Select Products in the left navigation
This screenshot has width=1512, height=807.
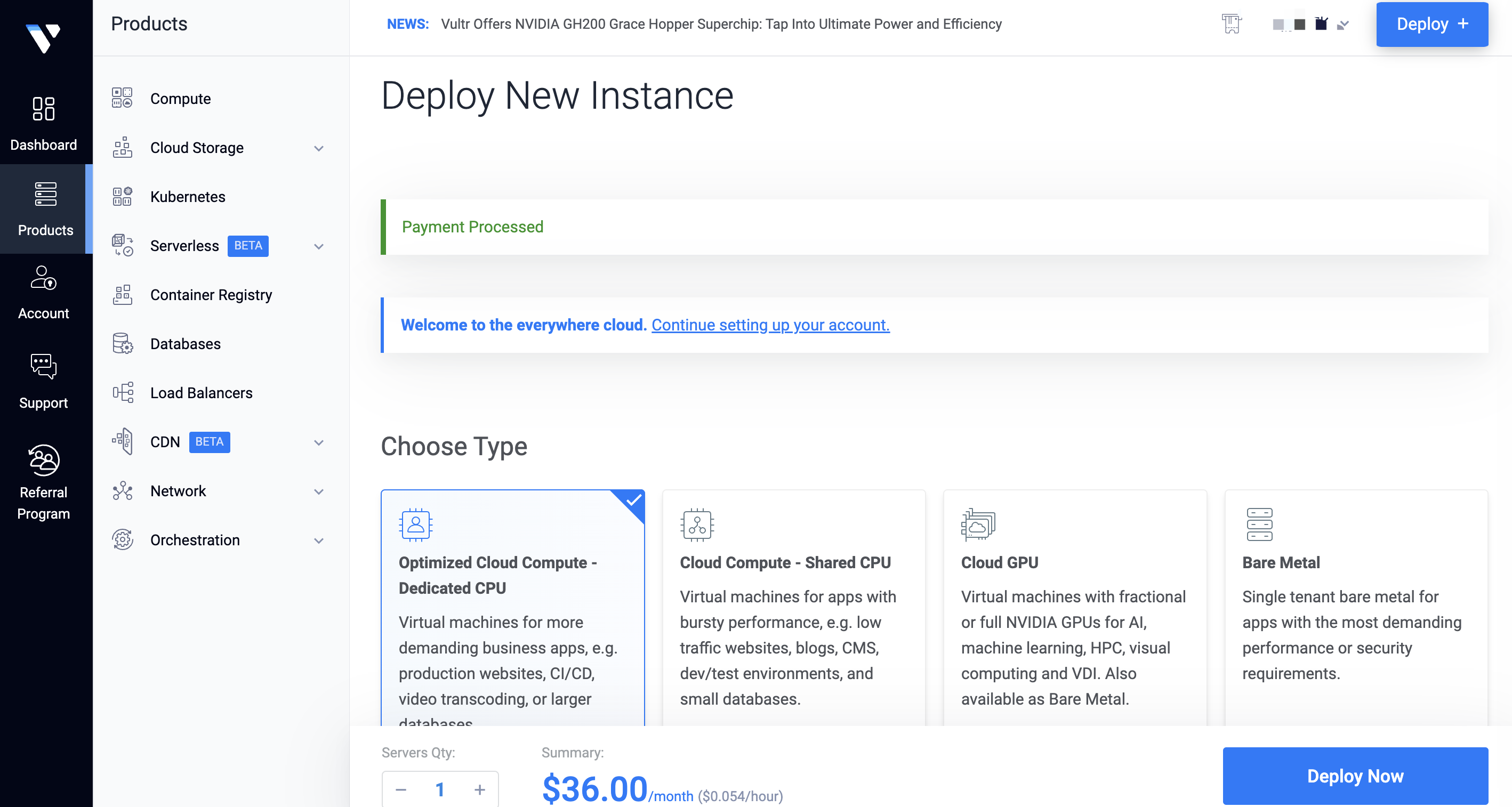(x=45, y=209)
